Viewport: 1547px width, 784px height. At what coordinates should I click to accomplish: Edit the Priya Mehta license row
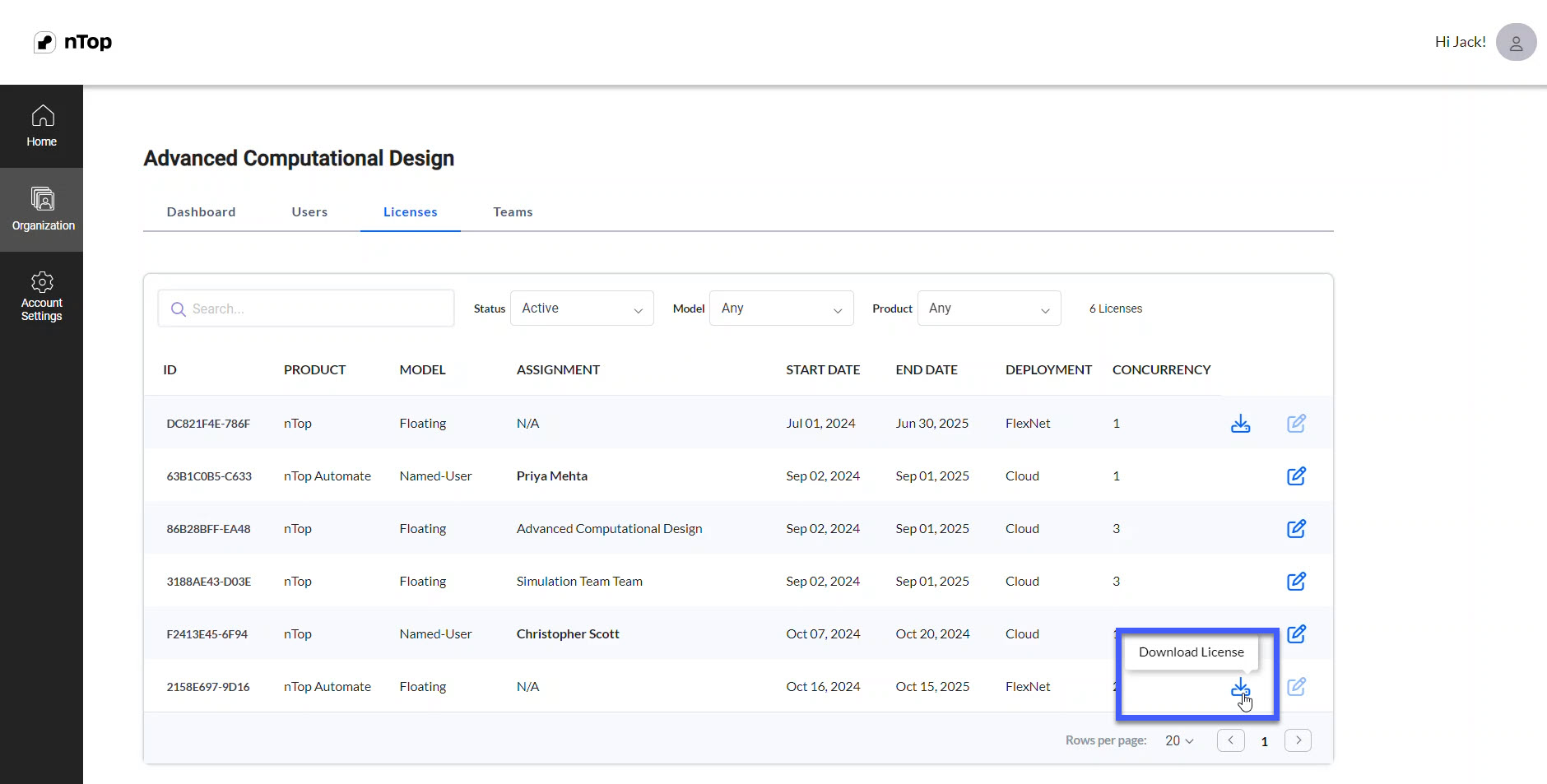[x=1296, y=476]
